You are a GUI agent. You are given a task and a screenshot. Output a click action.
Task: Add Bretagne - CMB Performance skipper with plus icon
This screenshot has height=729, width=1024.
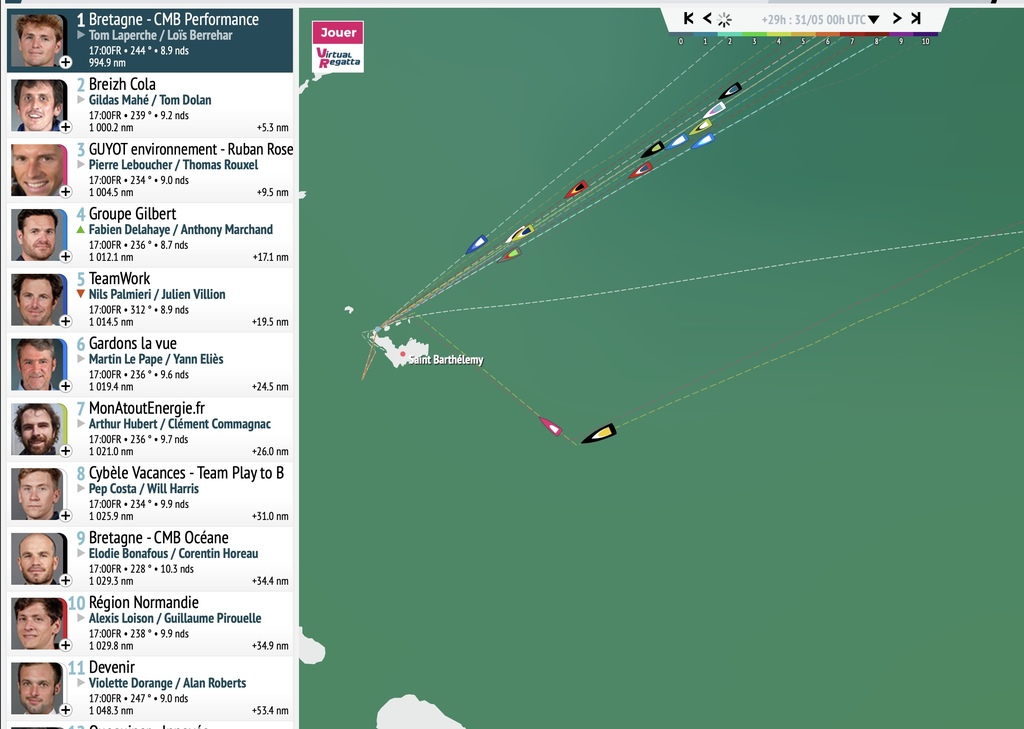(x=65, y=63)
